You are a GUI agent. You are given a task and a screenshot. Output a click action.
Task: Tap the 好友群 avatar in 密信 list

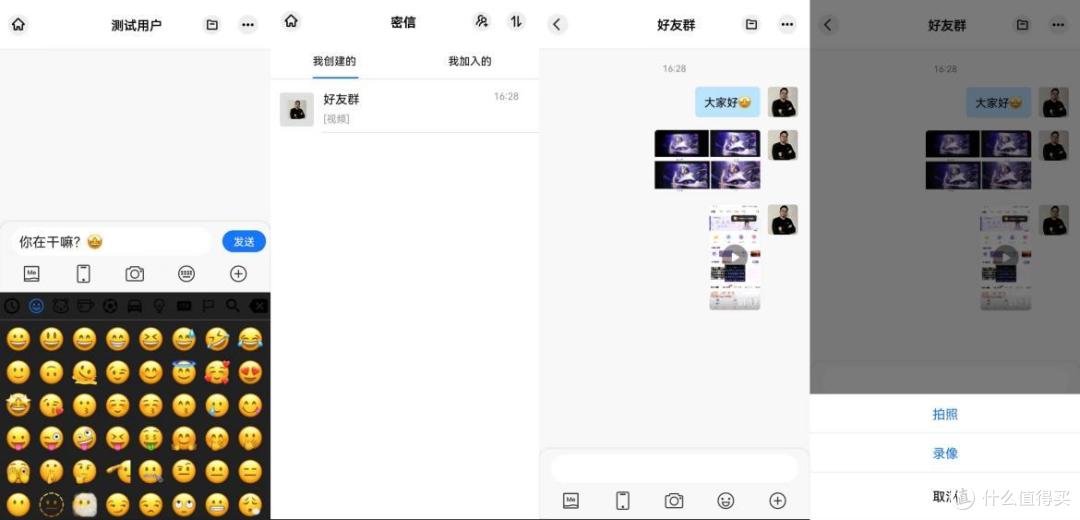297,110
